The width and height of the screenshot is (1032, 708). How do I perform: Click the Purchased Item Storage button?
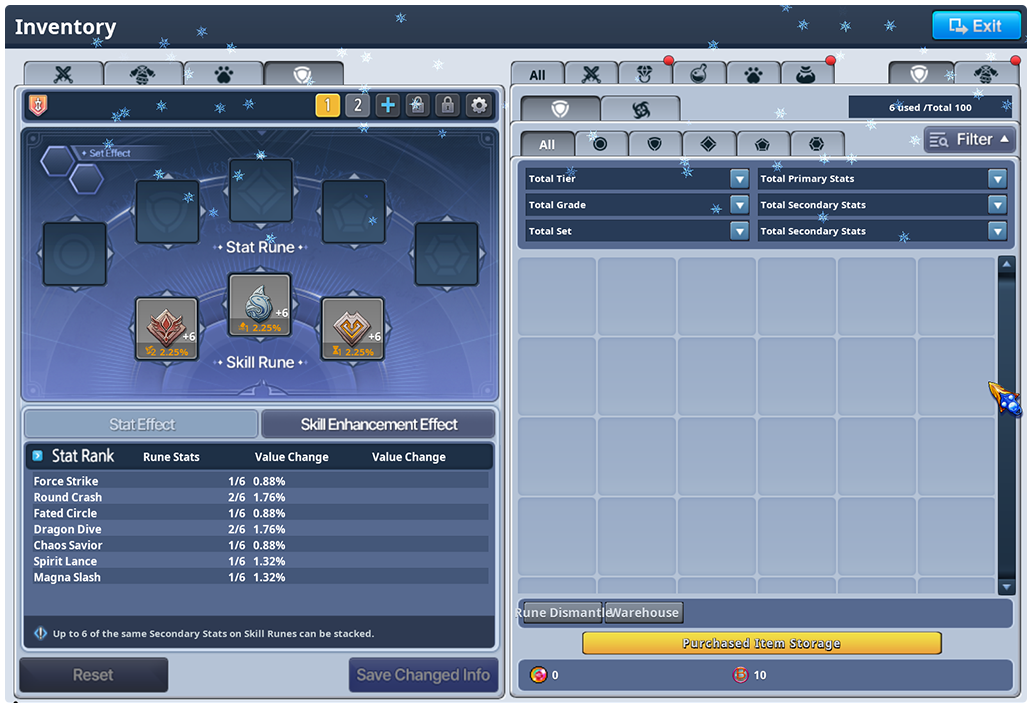coord(761,643)
